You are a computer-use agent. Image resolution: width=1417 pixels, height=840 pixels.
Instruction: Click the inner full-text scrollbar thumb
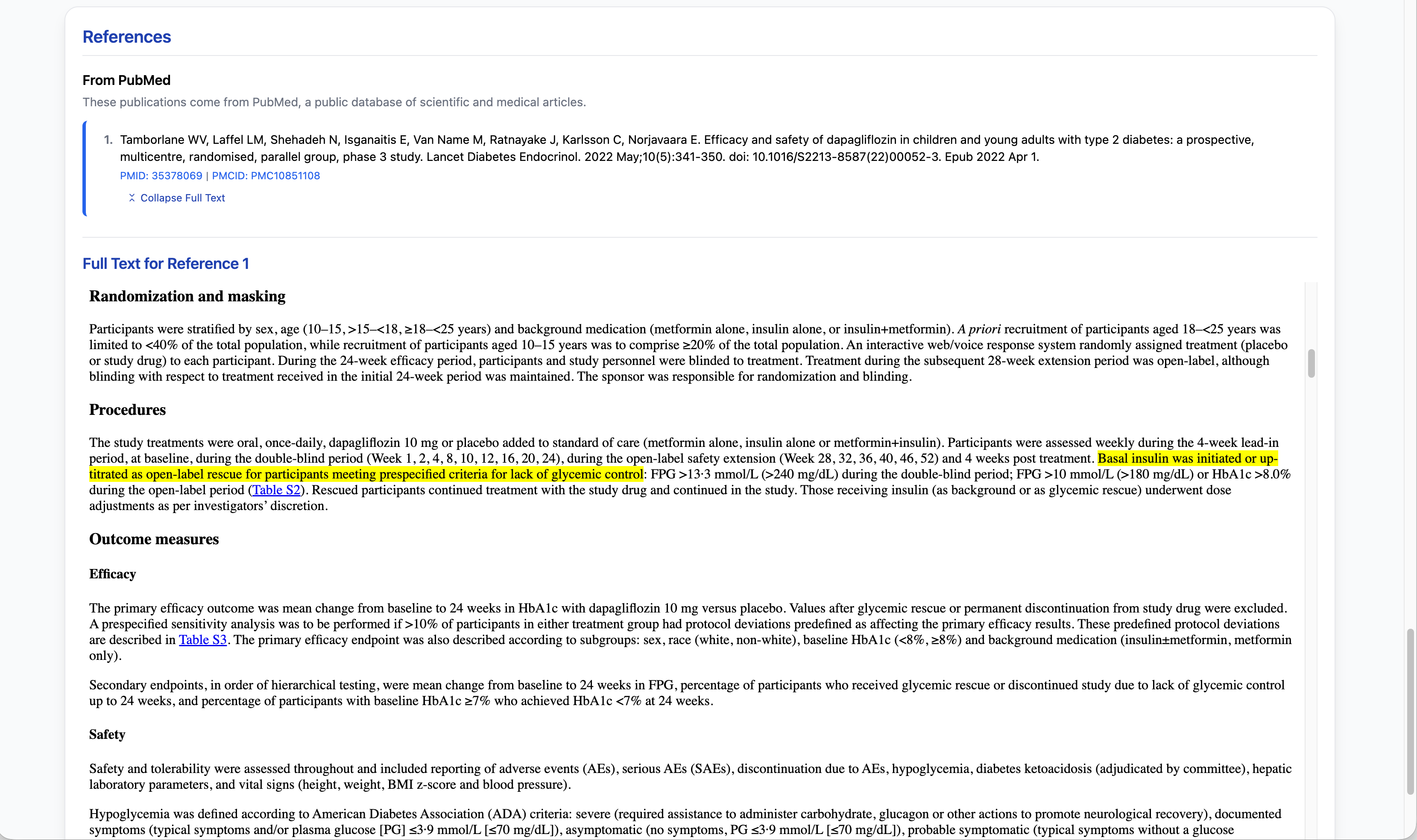1311,363
